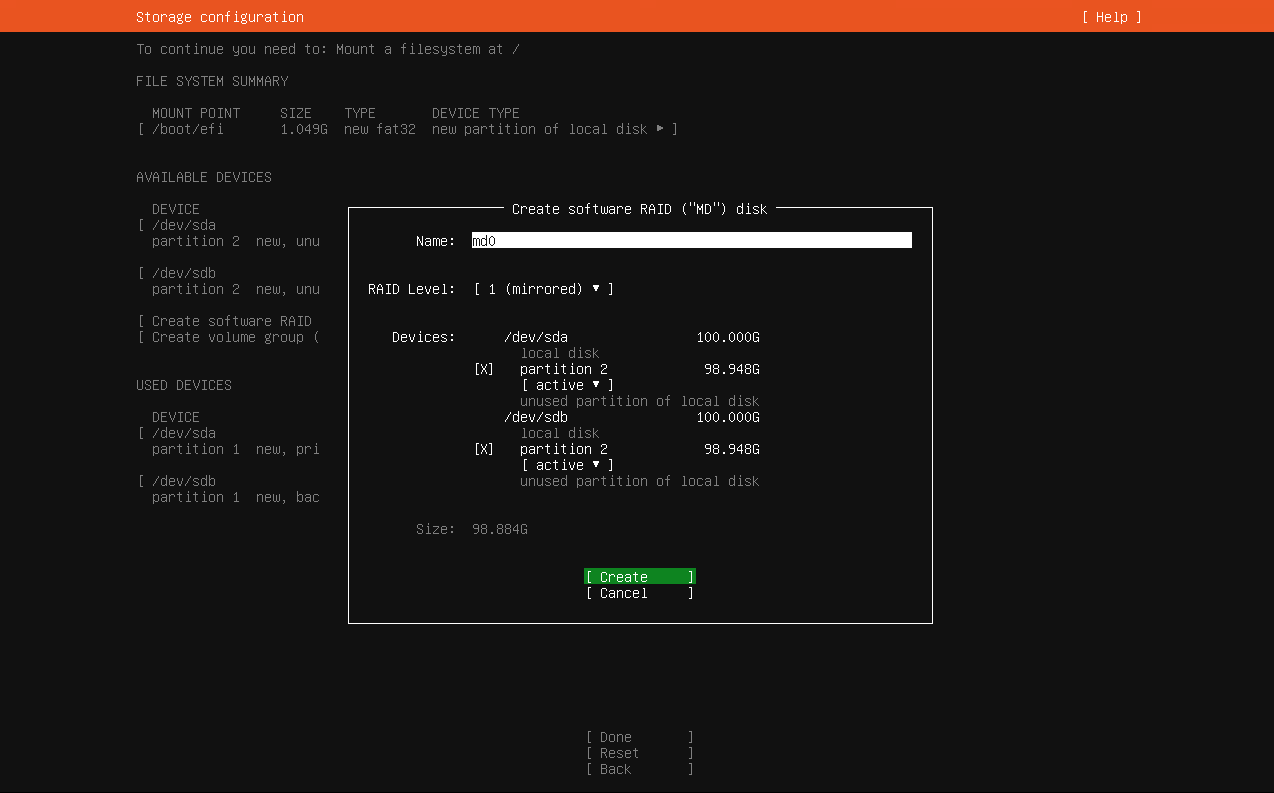Click the Done button

640,737
